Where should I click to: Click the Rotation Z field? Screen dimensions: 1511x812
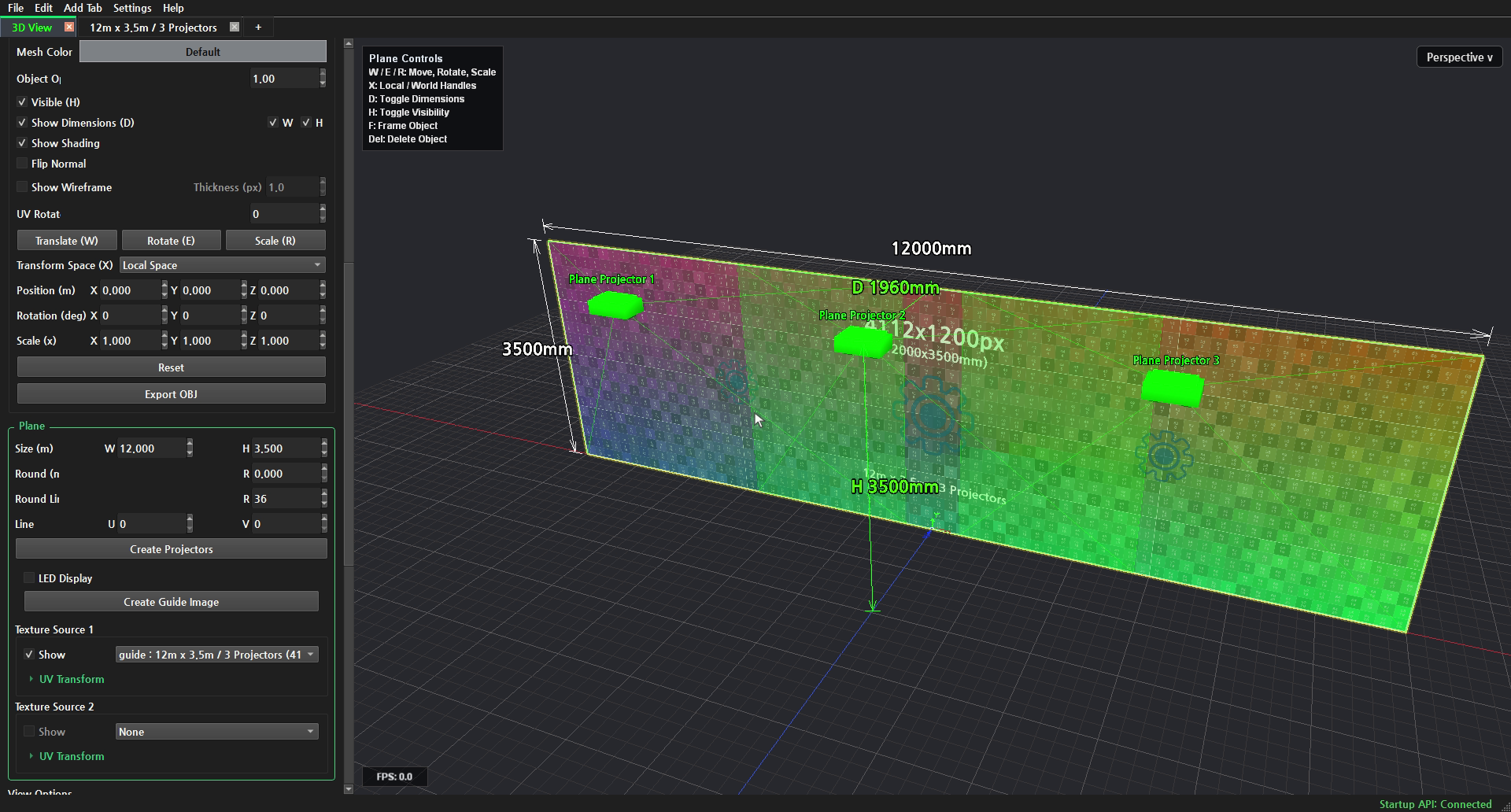pyautogui.click(x=288, y=316)
